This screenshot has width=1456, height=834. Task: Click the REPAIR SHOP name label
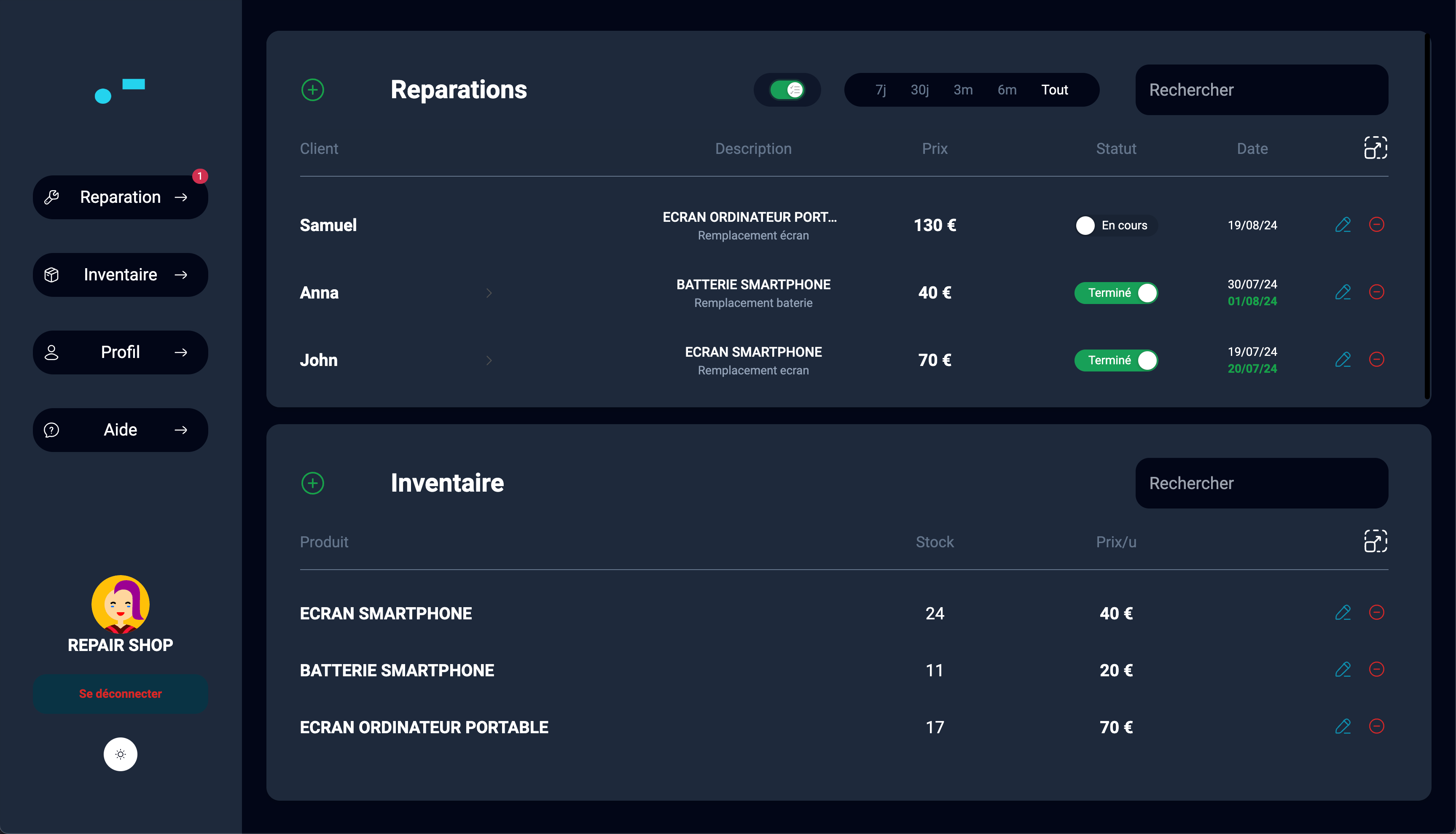point(120,646)
